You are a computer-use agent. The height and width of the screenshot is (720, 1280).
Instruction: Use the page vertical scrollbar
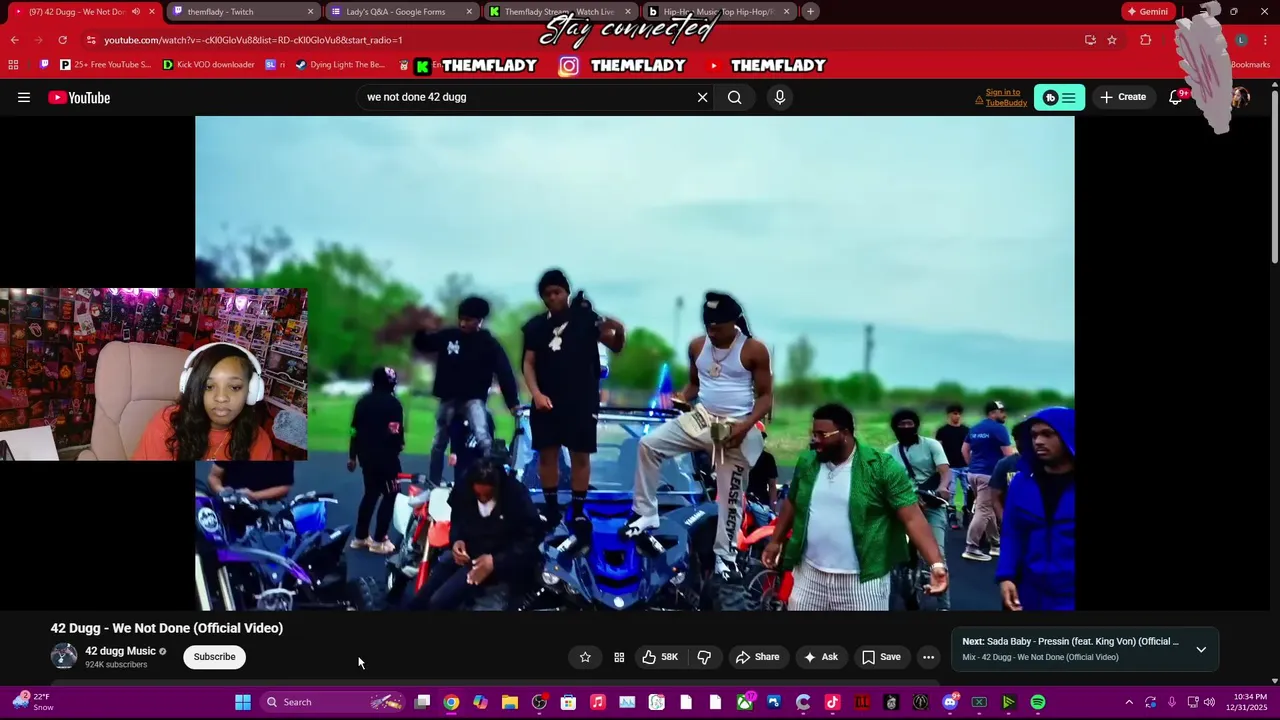point(1274,175)
